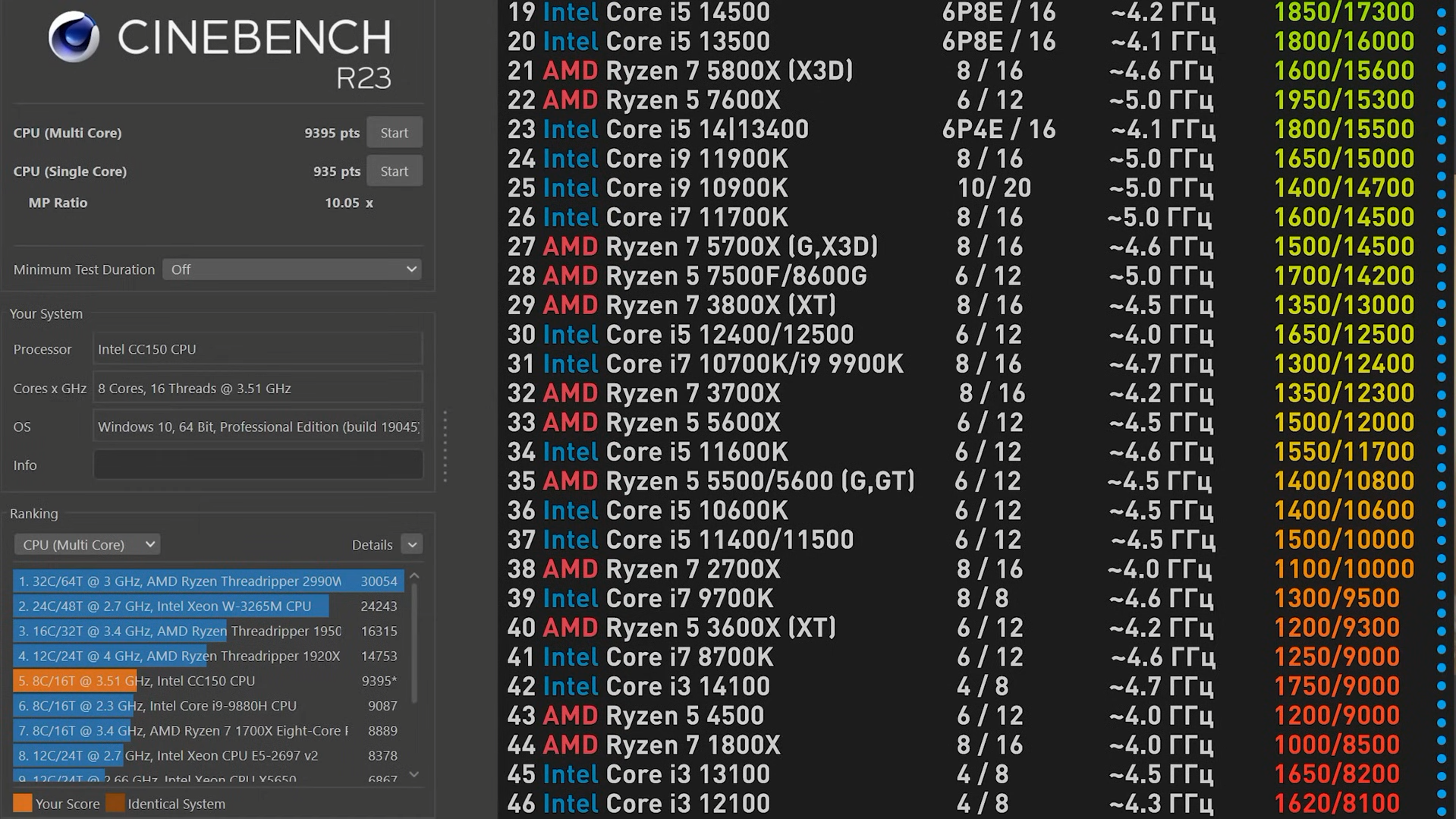Select the Threadripper 1950 ranking row
Image resolution: width=1456 pixels, height=819 pixels.
click(x=208, y=631)
